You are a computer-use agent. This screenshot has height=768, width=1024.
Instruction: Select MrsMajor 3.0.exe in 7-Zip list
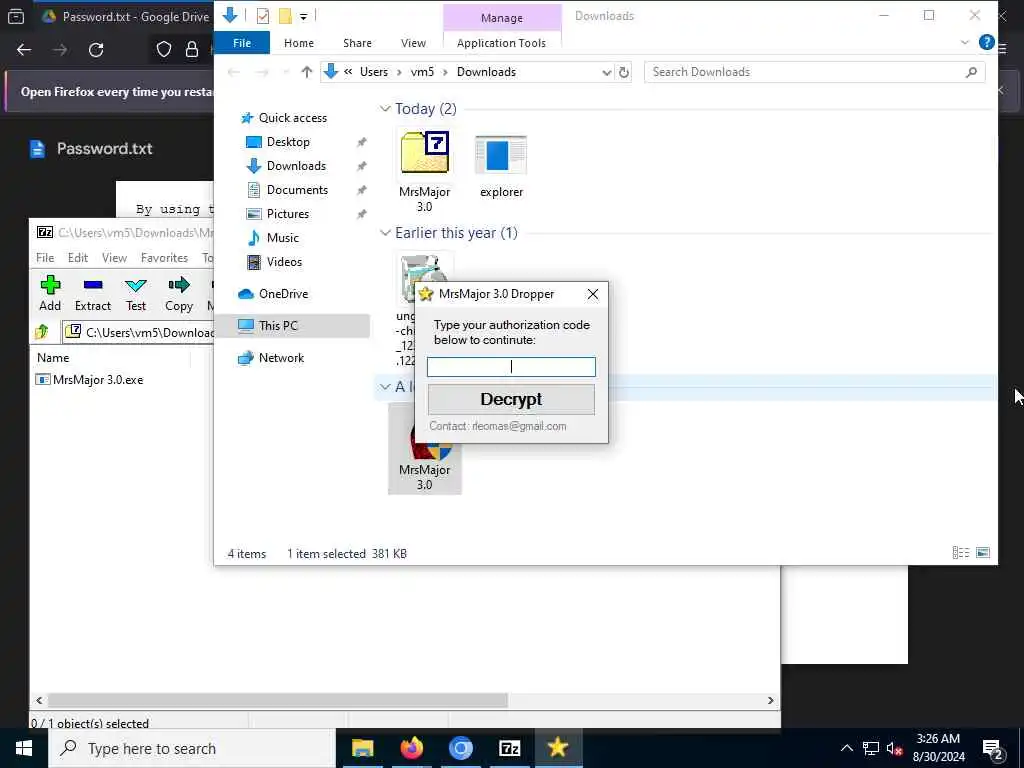(x=89, y=379)
